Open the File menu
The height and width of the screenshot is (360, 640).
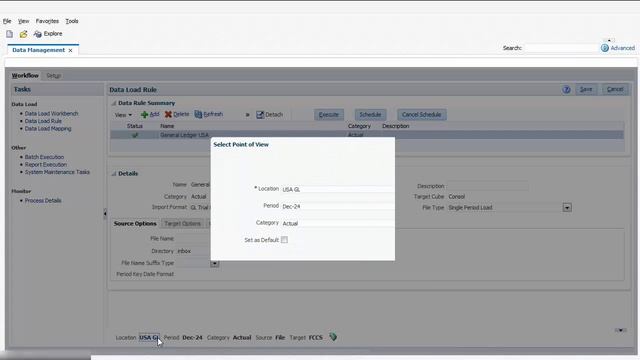point(7,21)
